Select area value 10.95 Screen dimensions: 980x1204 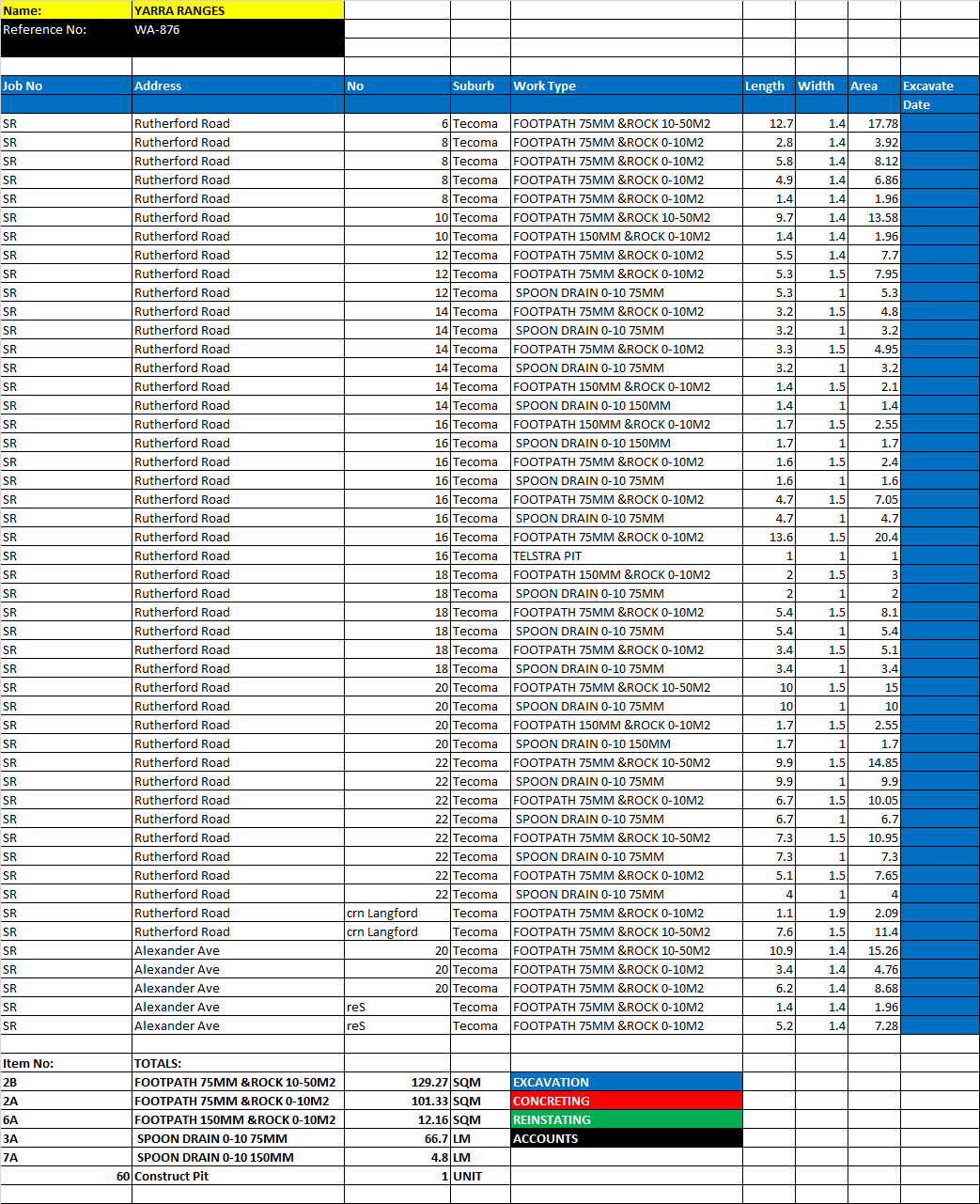(x=874, y=837)
